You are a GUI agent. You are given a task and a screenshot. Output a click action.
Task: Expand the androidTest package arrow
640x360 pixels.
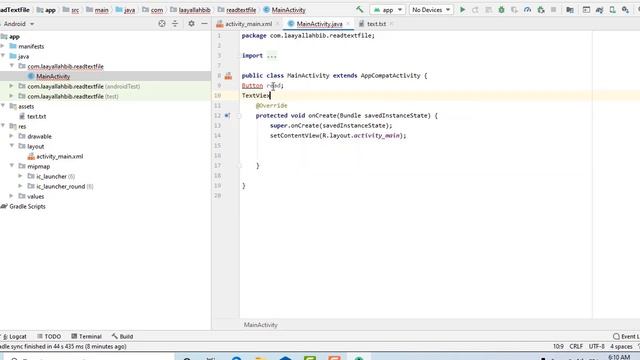[x=11, y=86]
